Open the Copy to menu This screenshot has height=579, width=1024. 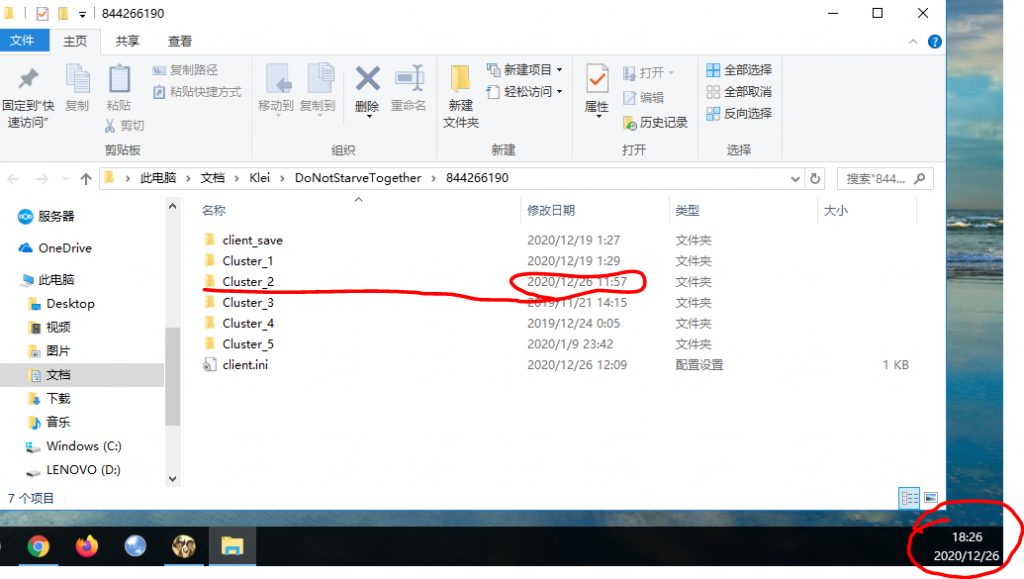click(318, 90)
